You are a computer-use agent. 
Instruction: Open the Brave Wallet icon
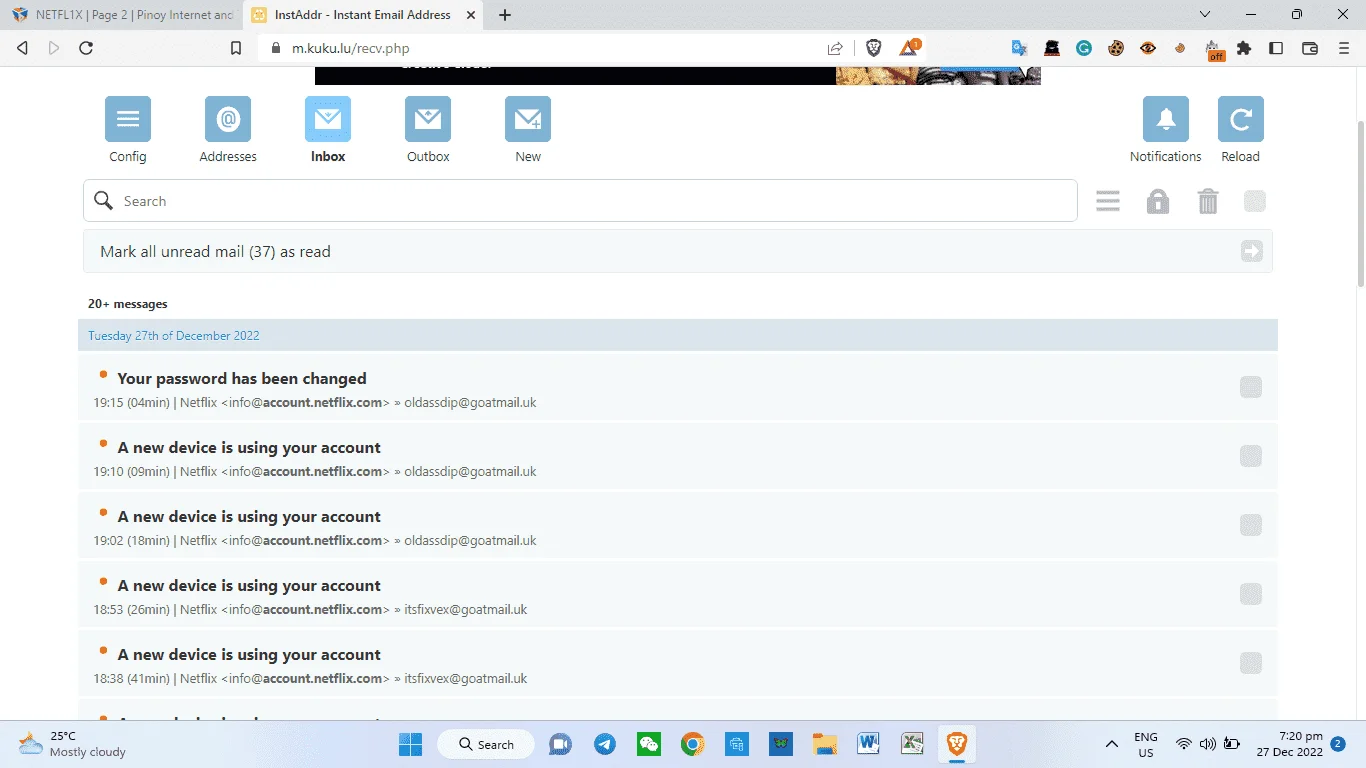pyautogui.click(x=1310, y=47)
